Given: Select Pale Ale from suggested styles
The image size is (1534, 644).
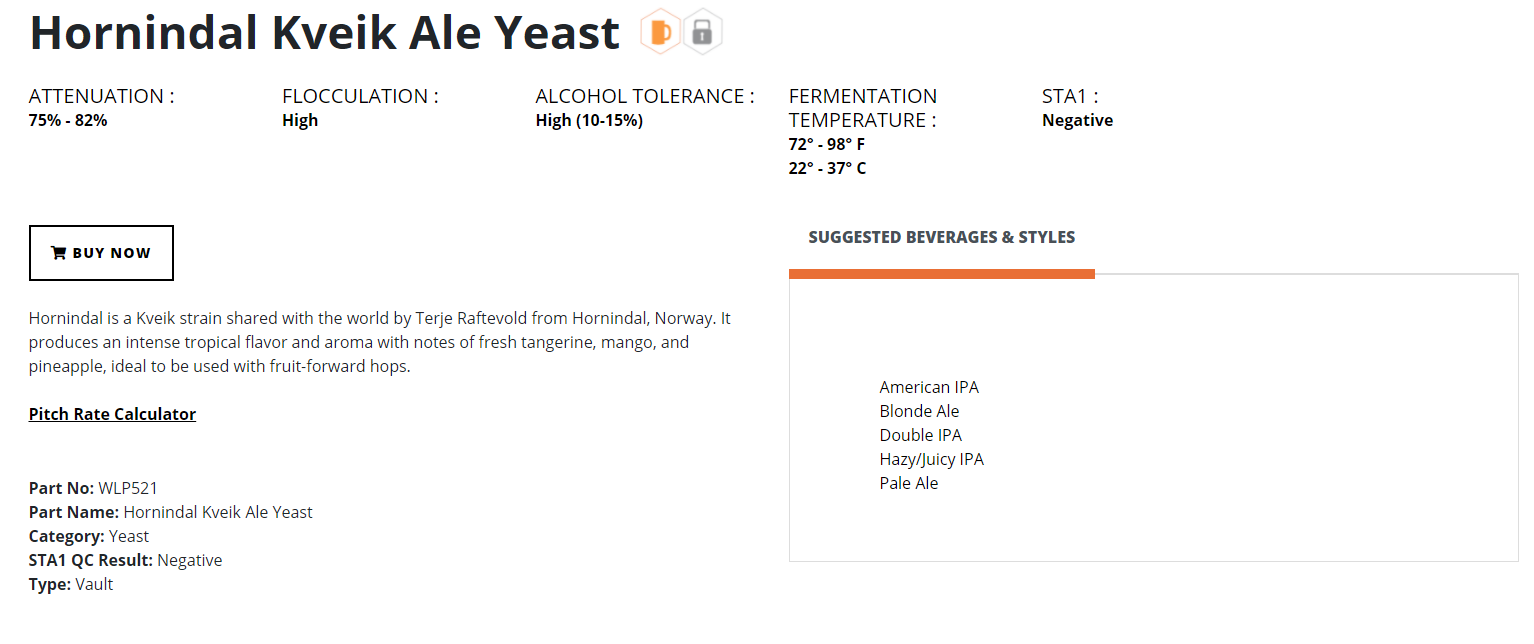Looking at the screenshot, I should coord(909,483).
